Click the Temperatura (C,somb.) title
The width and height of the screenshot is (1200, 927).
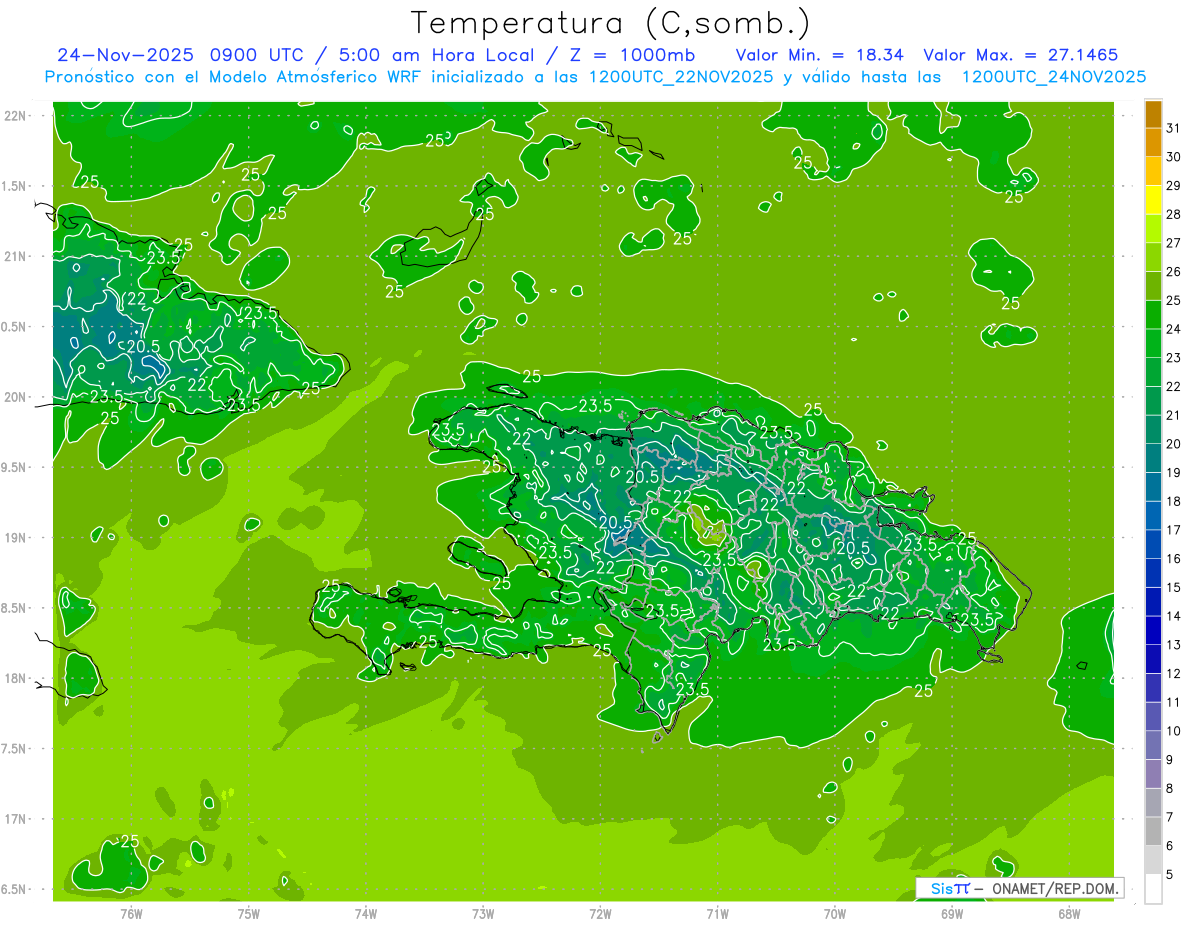(x=611, y=22)
